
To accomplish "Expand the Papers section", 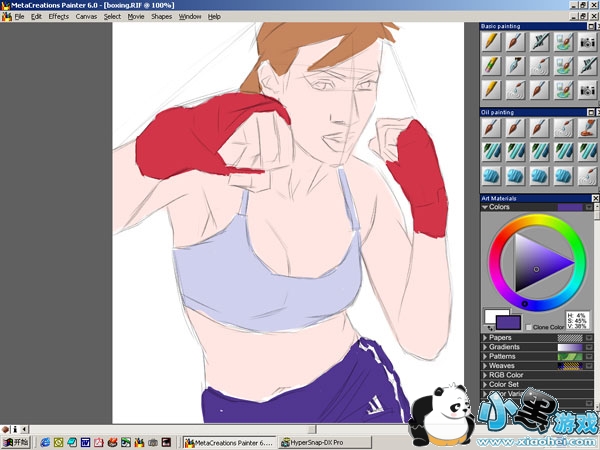I will click(485, 338).
